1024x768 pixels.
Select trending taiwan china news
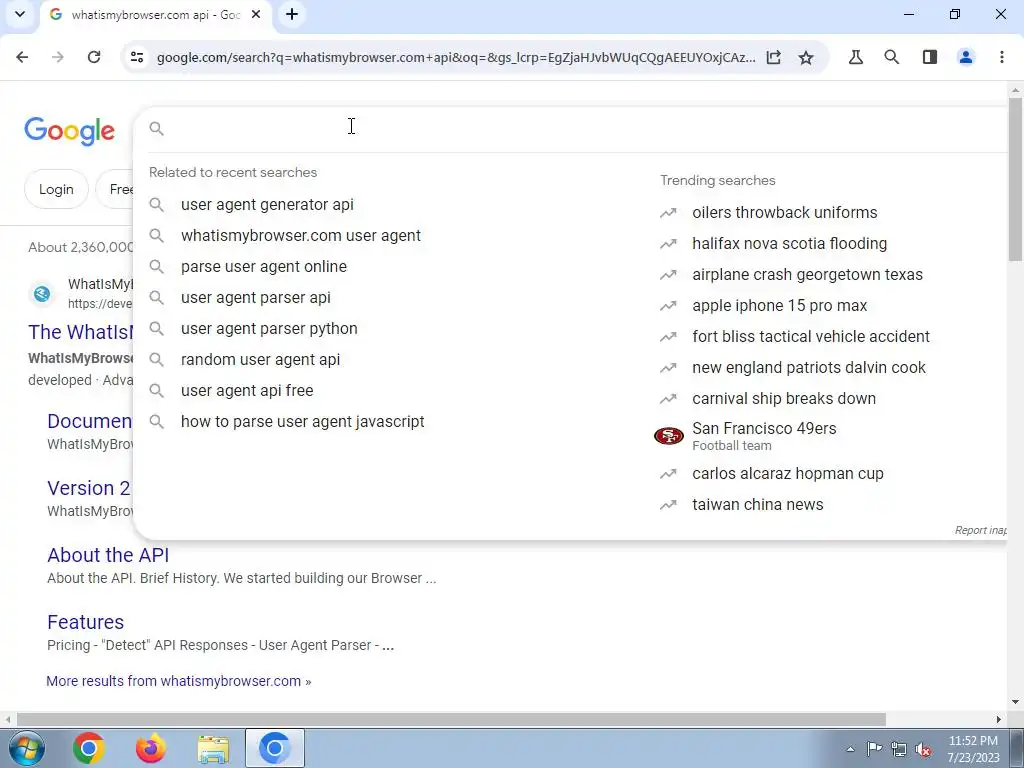click(x=758, y=505)
